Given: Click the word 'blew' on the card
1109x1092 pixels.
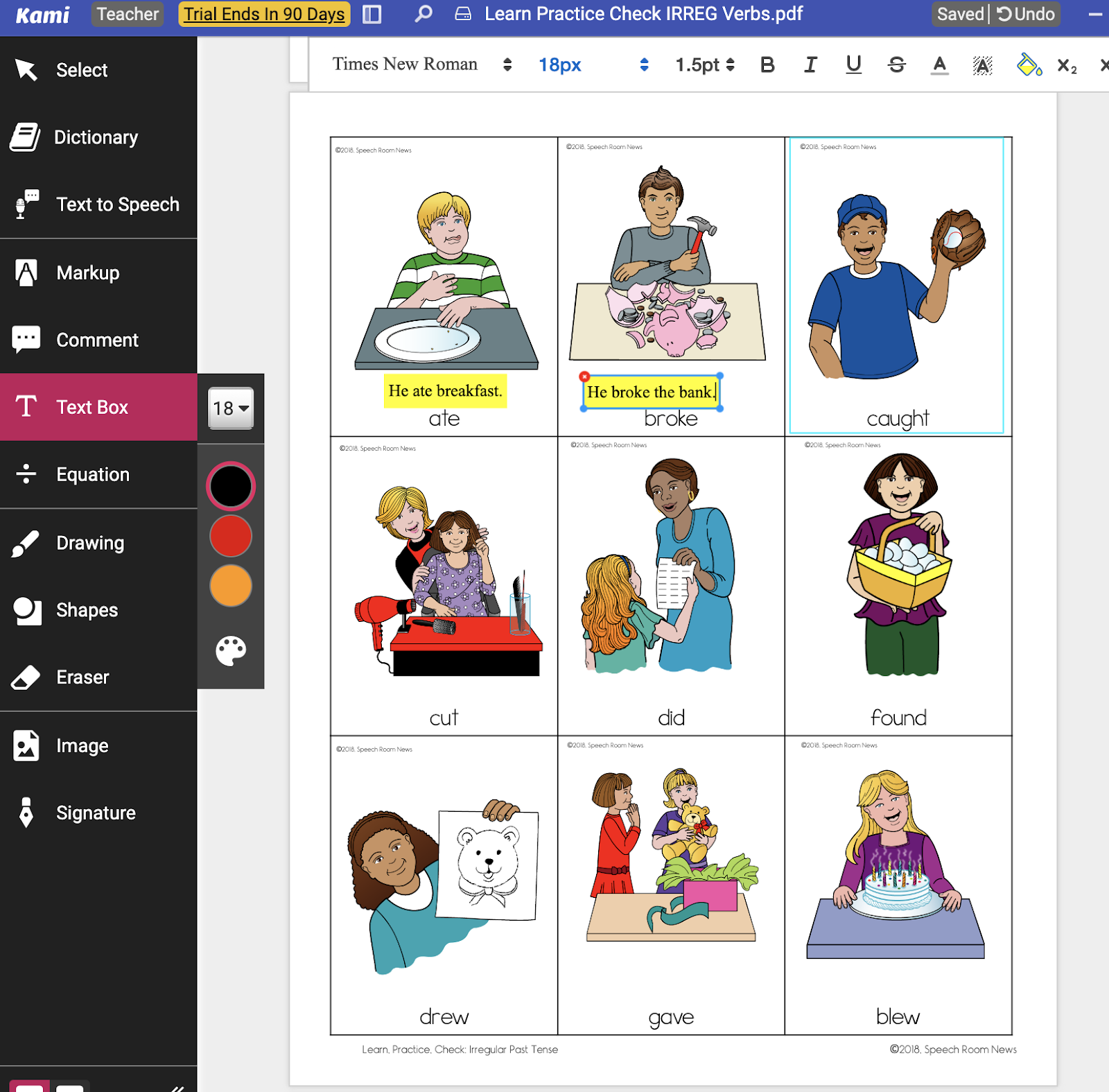Looking at the screenshot, I should tap(898, 1016).
